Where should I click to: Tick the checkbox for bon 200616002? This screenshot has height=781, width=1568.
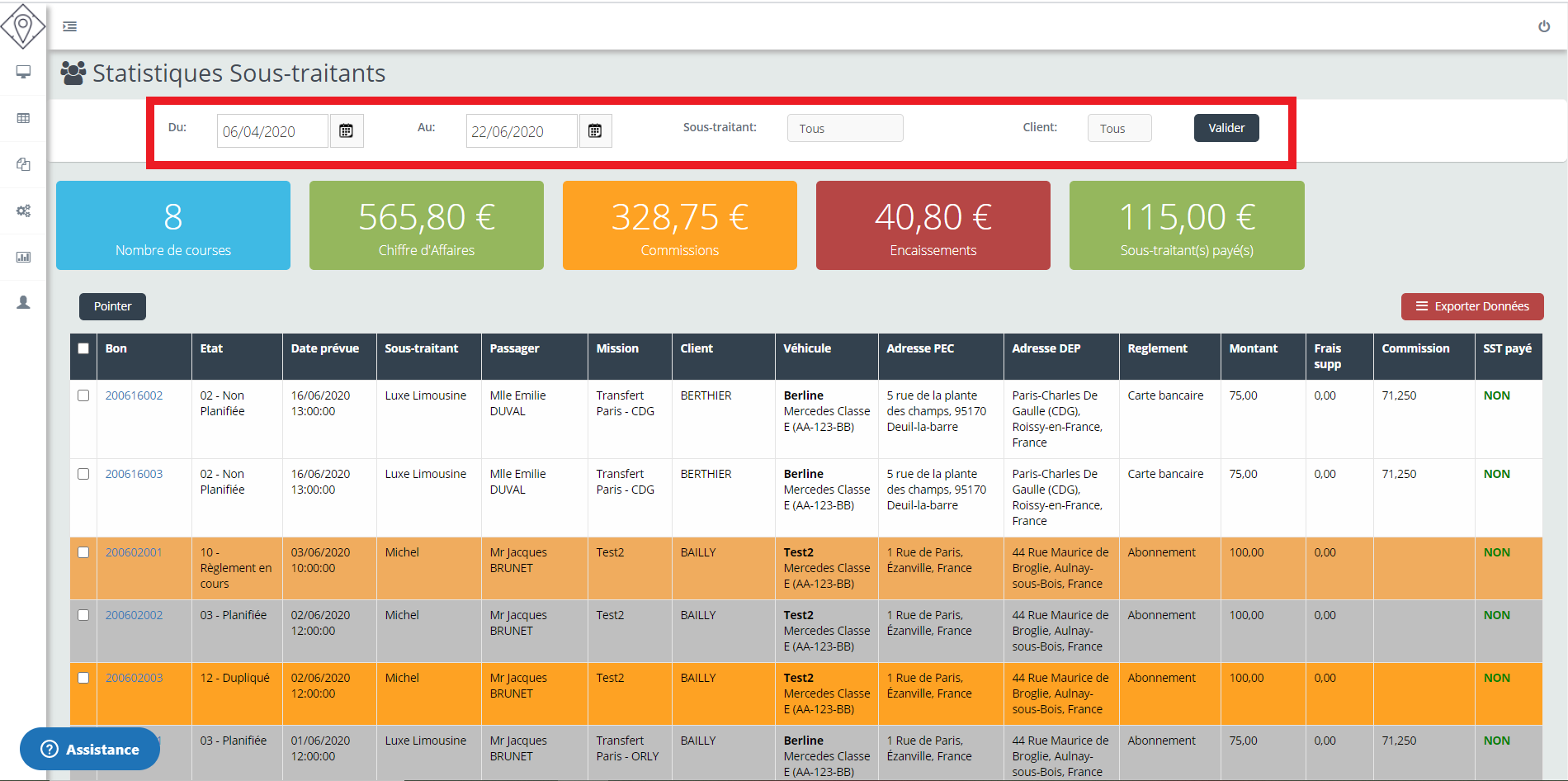[x=83, y=395]
